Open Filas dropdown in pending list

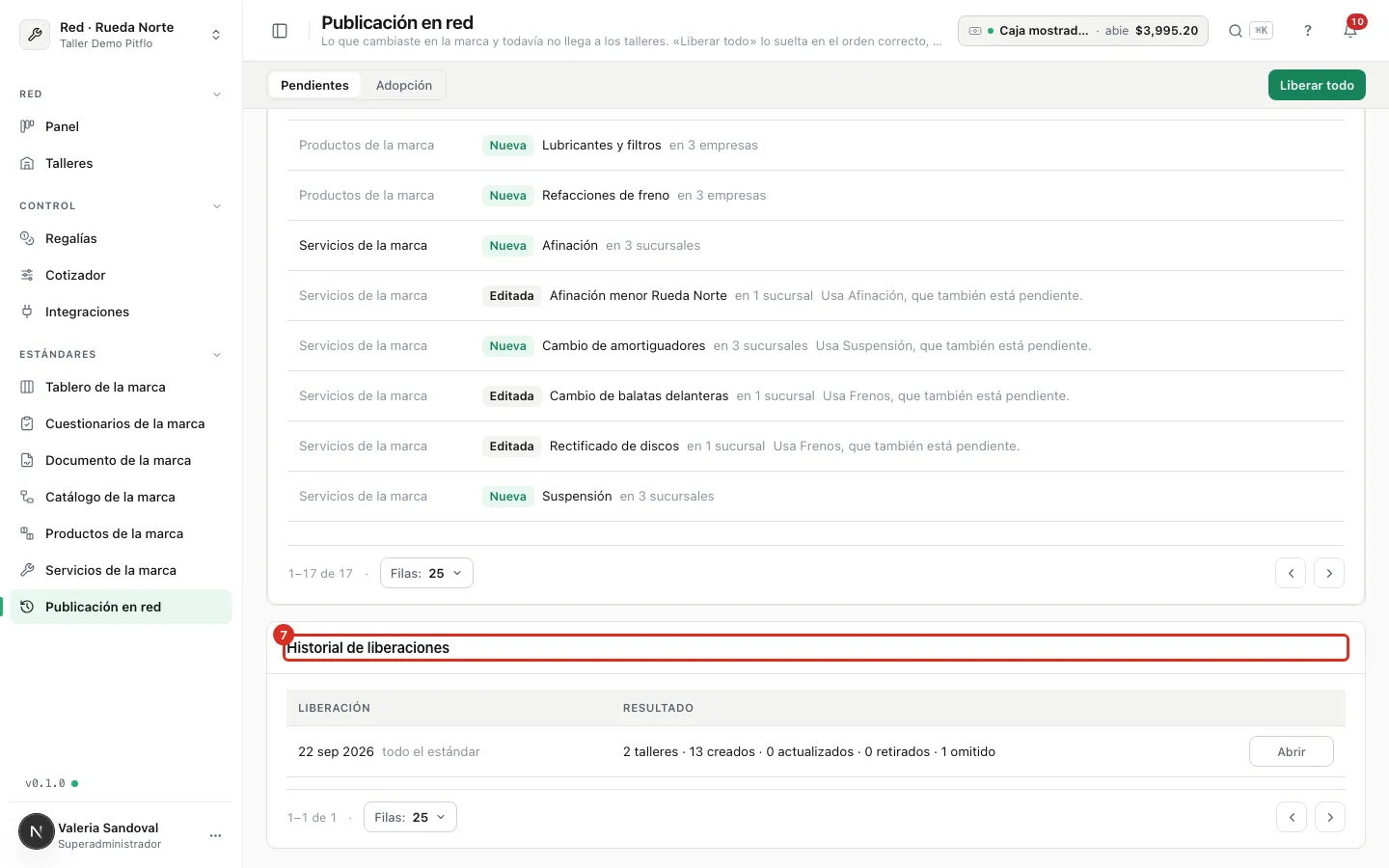pos(426,573)
